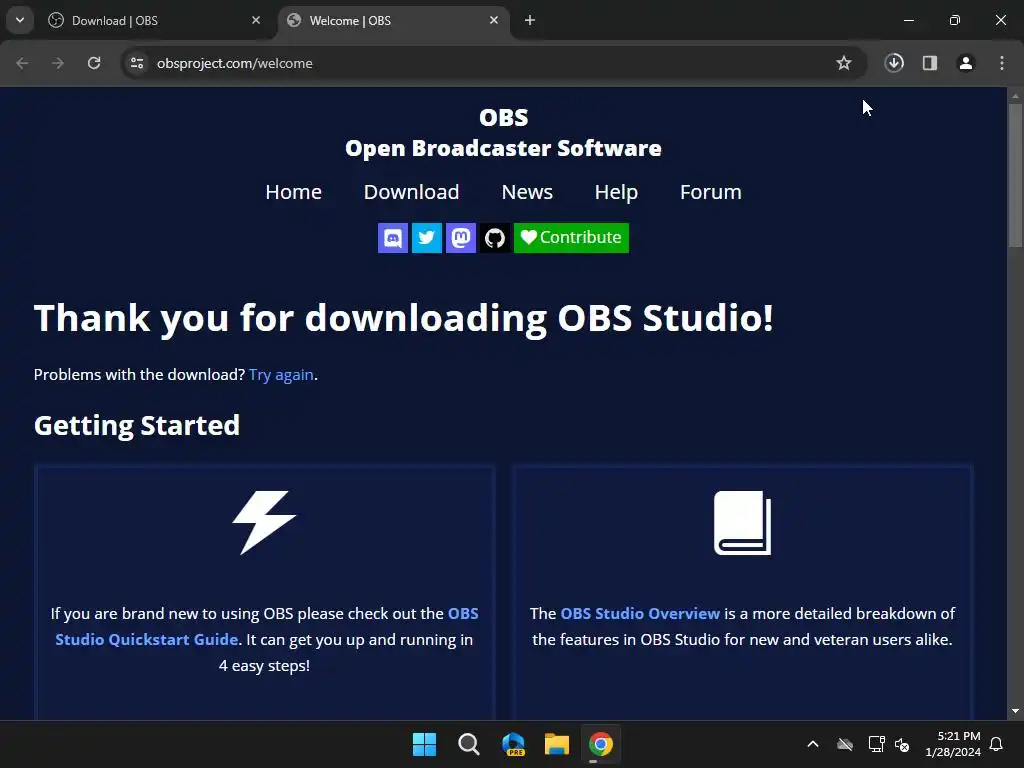This screenshot has width=1024, height=768.
Task: Reload the page
Action: click(x=94, y=63)
